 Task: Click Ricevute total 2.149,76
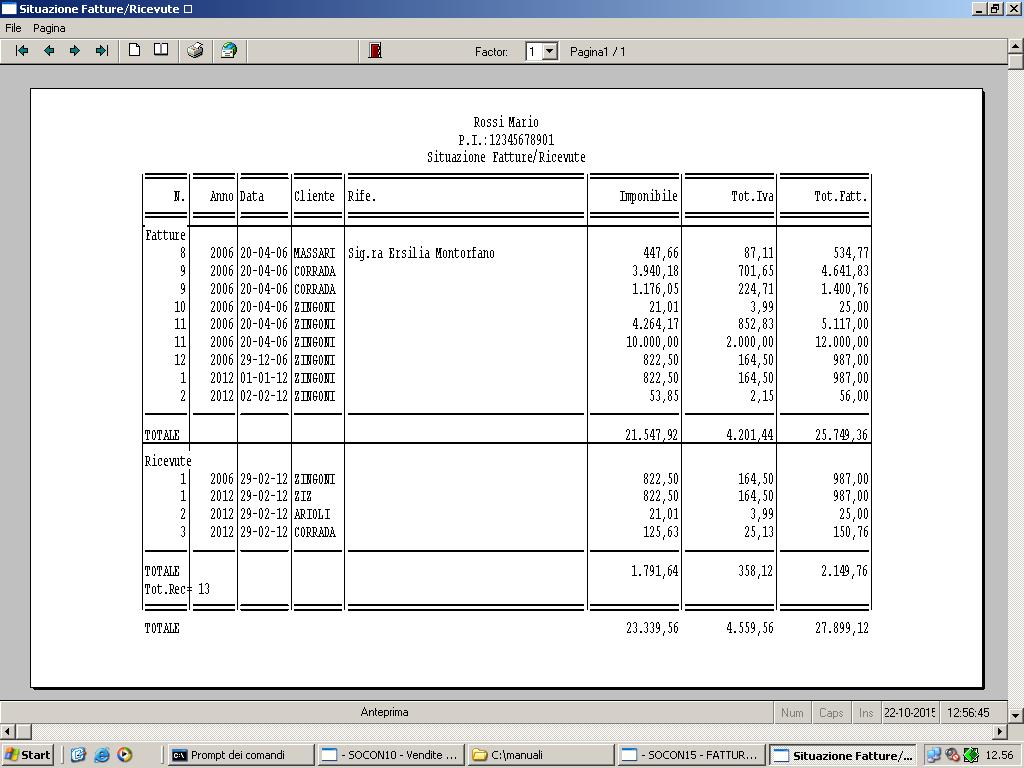(x=844, y=571)
